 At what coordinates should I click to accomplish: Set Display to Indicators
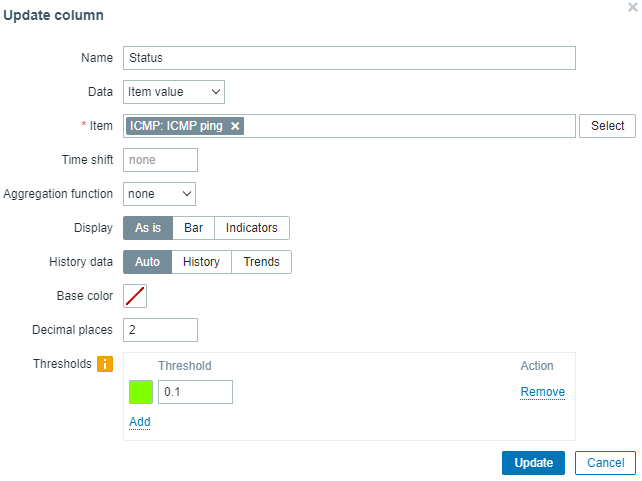coord(252,228)
